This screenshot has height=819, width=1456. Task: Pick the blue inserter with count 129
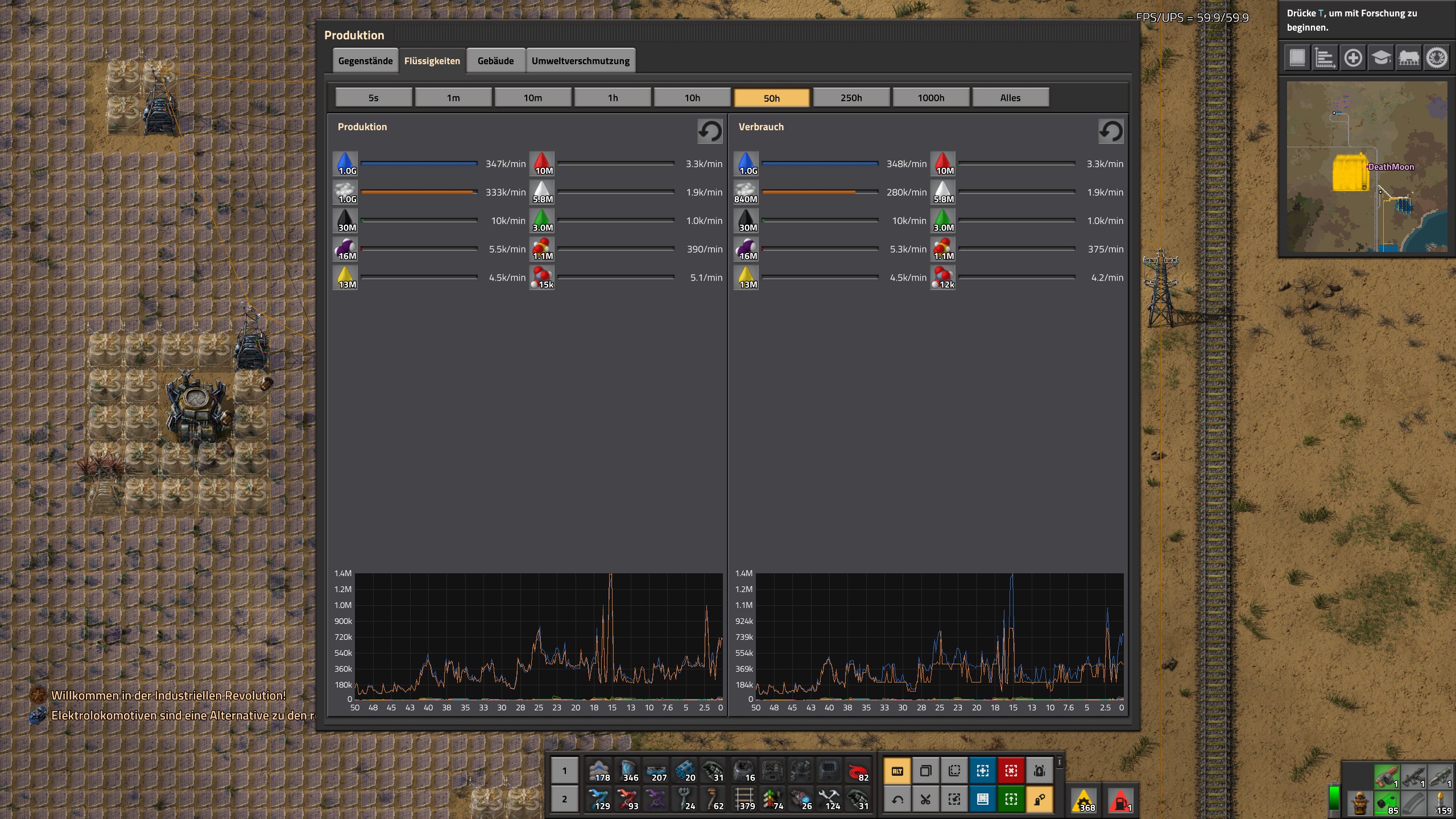599,799
